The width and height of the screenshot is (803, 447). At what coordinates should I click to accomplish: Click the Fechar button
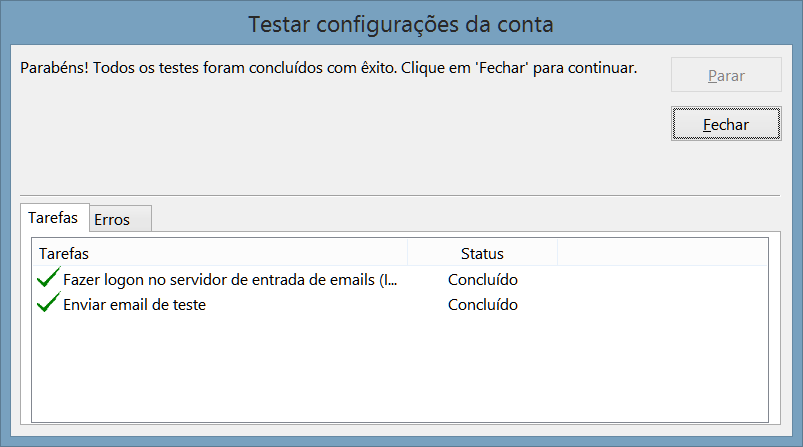click(x=726, y=123)
